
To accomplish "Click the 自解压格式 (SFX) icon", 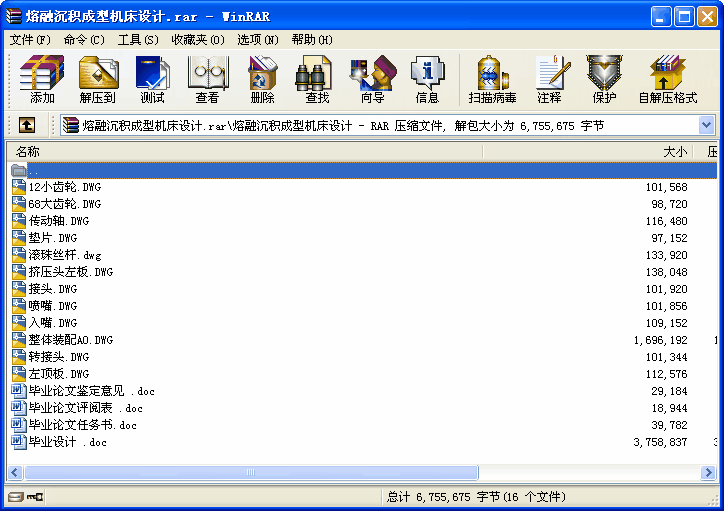I will point(668,78).
